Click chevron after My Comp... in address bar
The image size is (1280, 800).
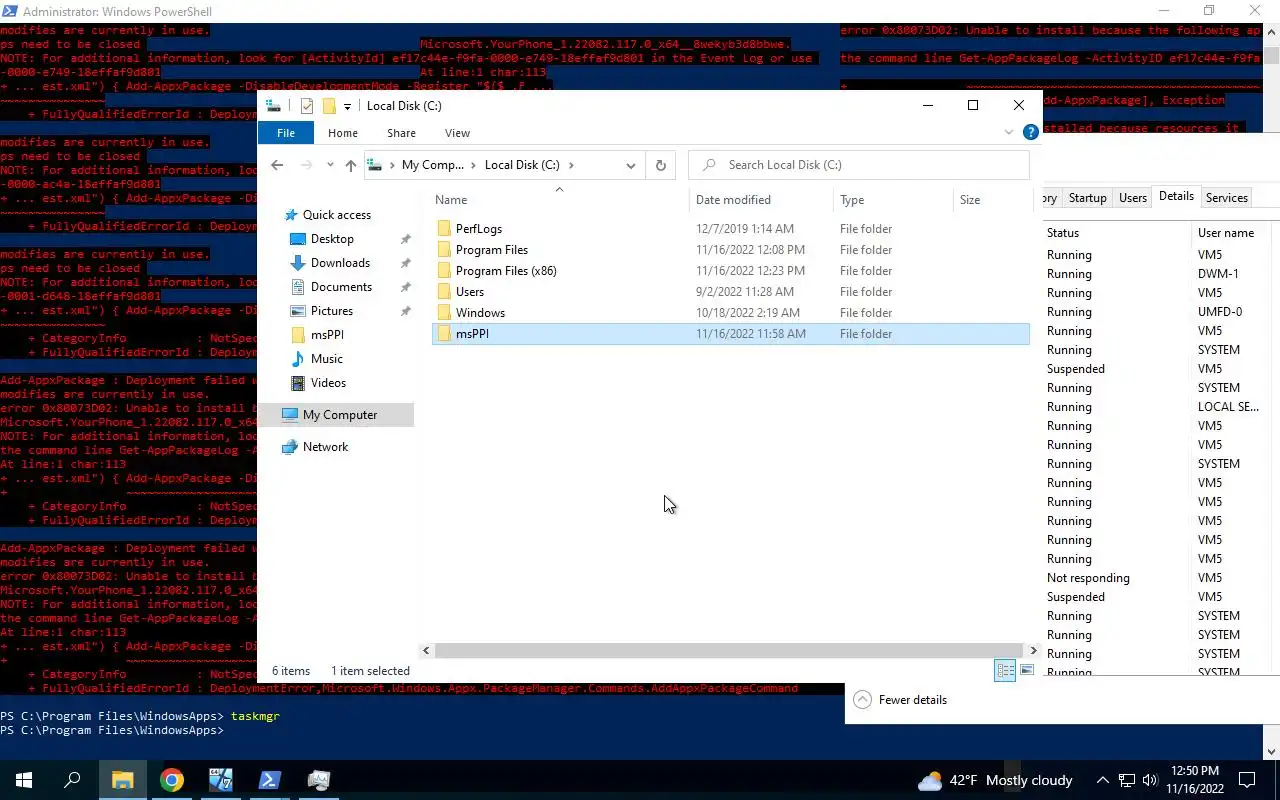pos(475,165)
